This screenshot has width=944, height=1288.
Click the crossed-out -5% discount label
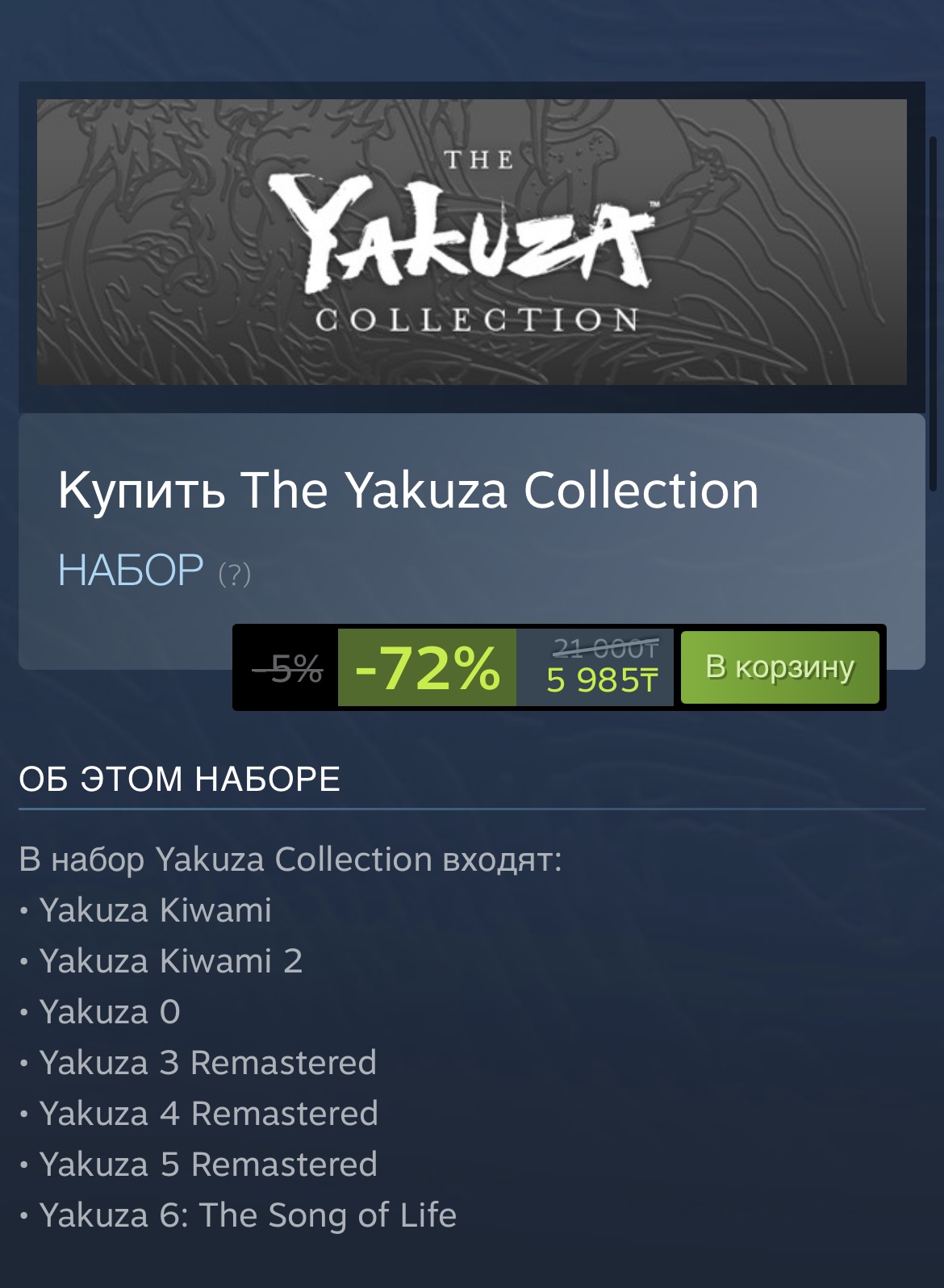[288, 668]
